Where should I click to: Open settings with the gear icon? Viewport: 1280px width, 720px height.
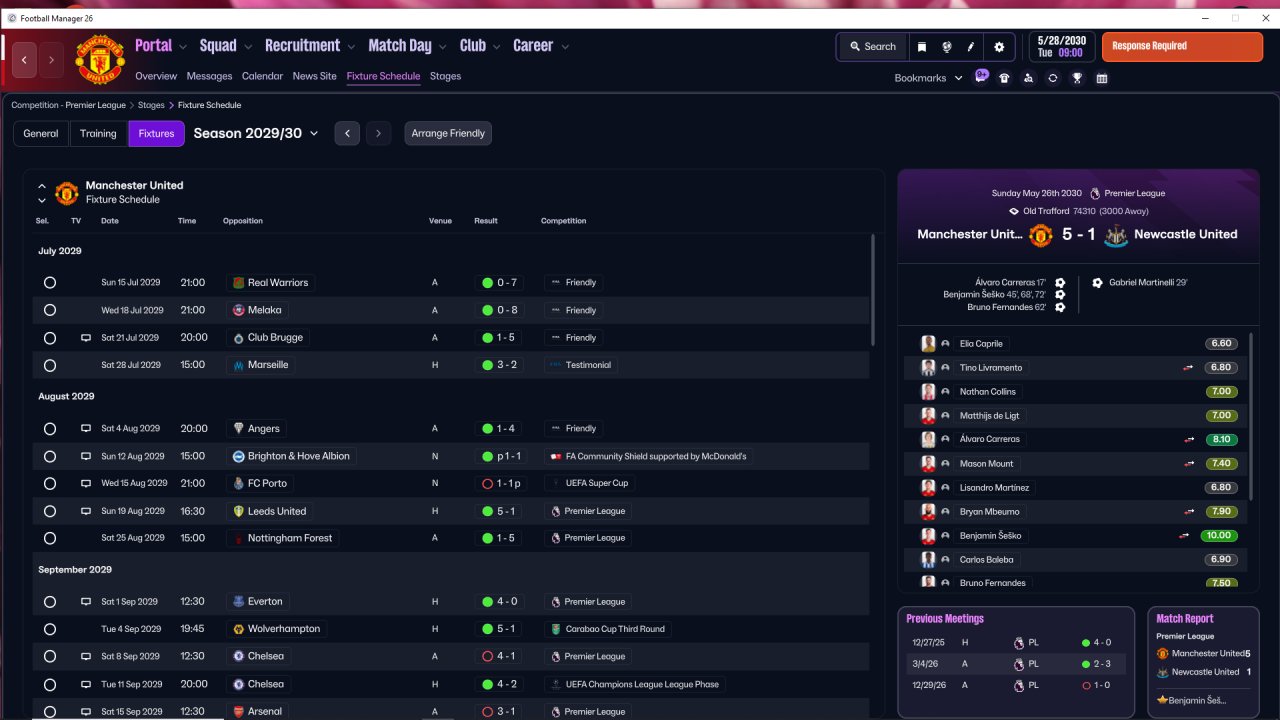pos(999,47)
